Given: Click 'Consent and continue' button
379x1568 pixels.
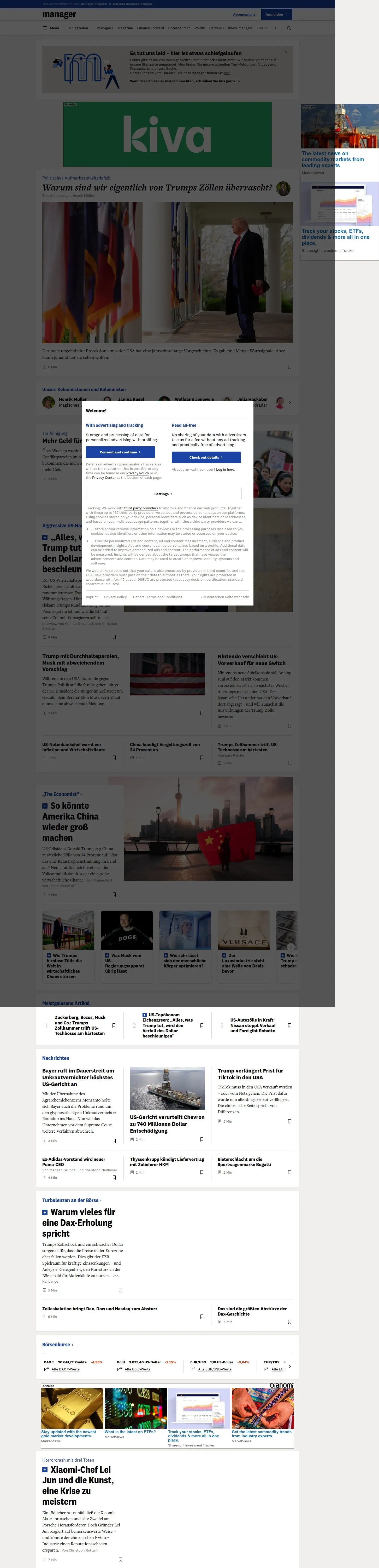Looking at the screenshot, I should (120, 452).
